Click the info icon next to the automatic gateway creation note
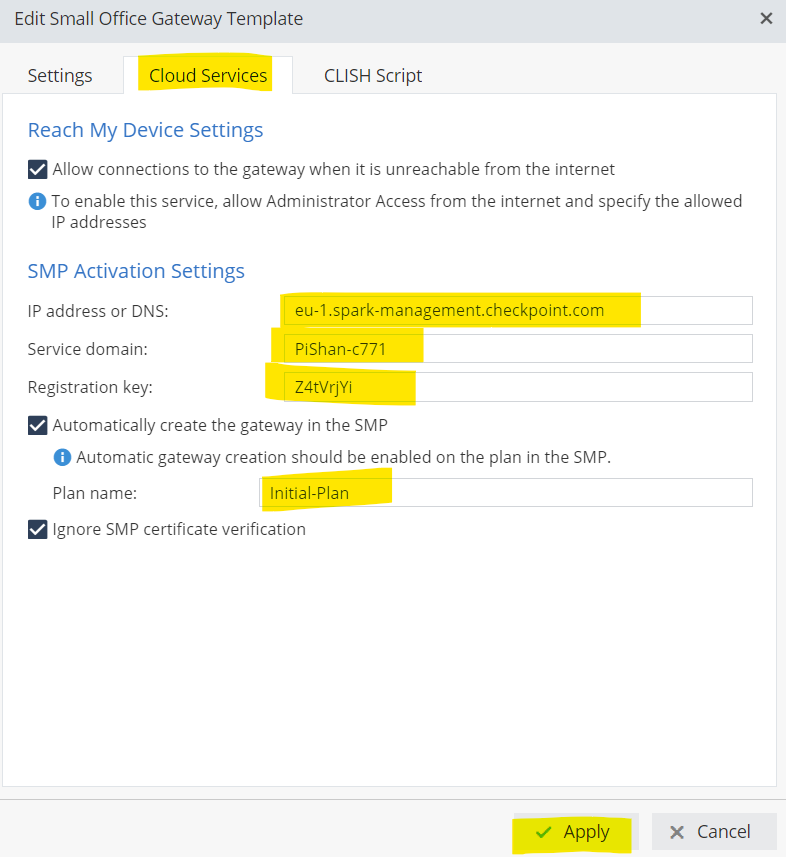 point(62,457)
